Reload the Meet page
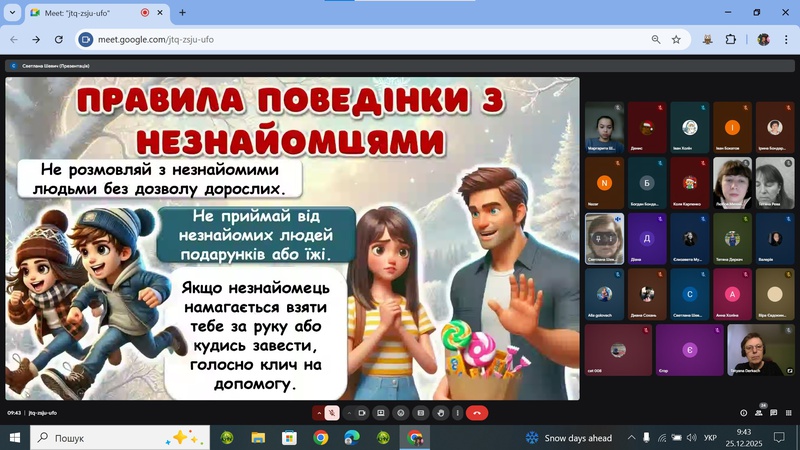Viewport: 800px width, 450px height. click(x=59, y=40)
